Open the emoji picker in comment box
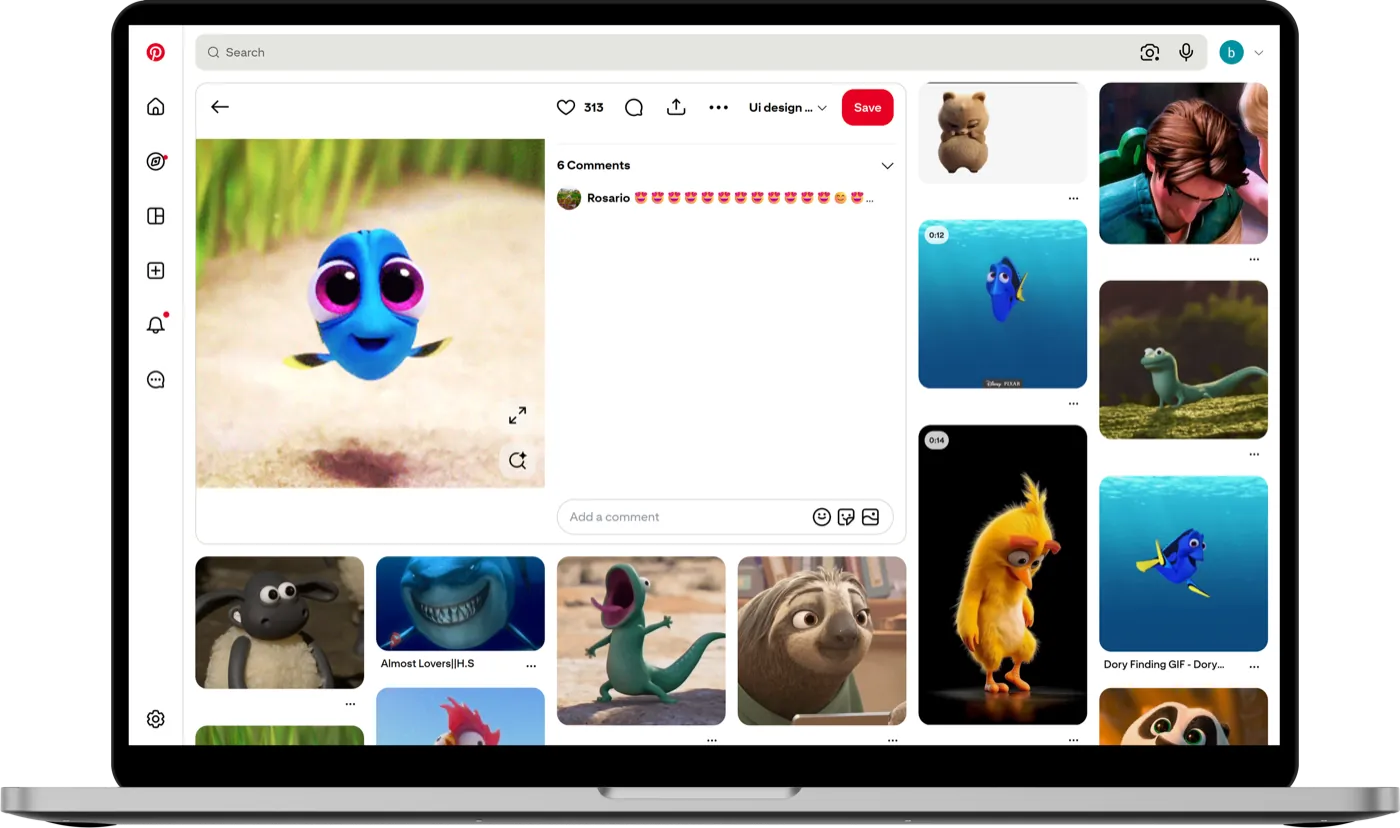 click(822, 517)
